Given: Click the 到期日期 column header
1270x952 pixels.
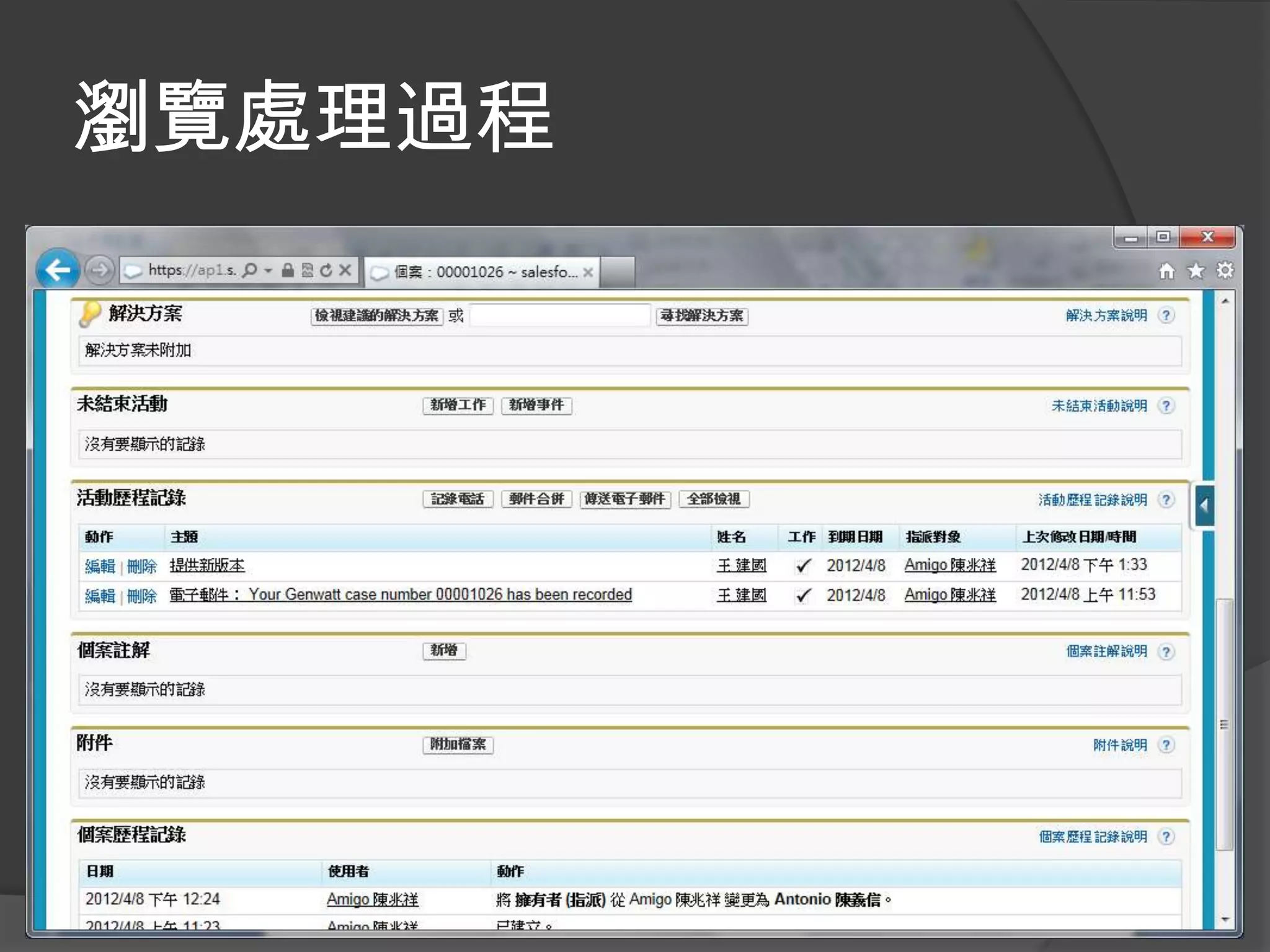Looking at the screenshot, I should point(855,537).
